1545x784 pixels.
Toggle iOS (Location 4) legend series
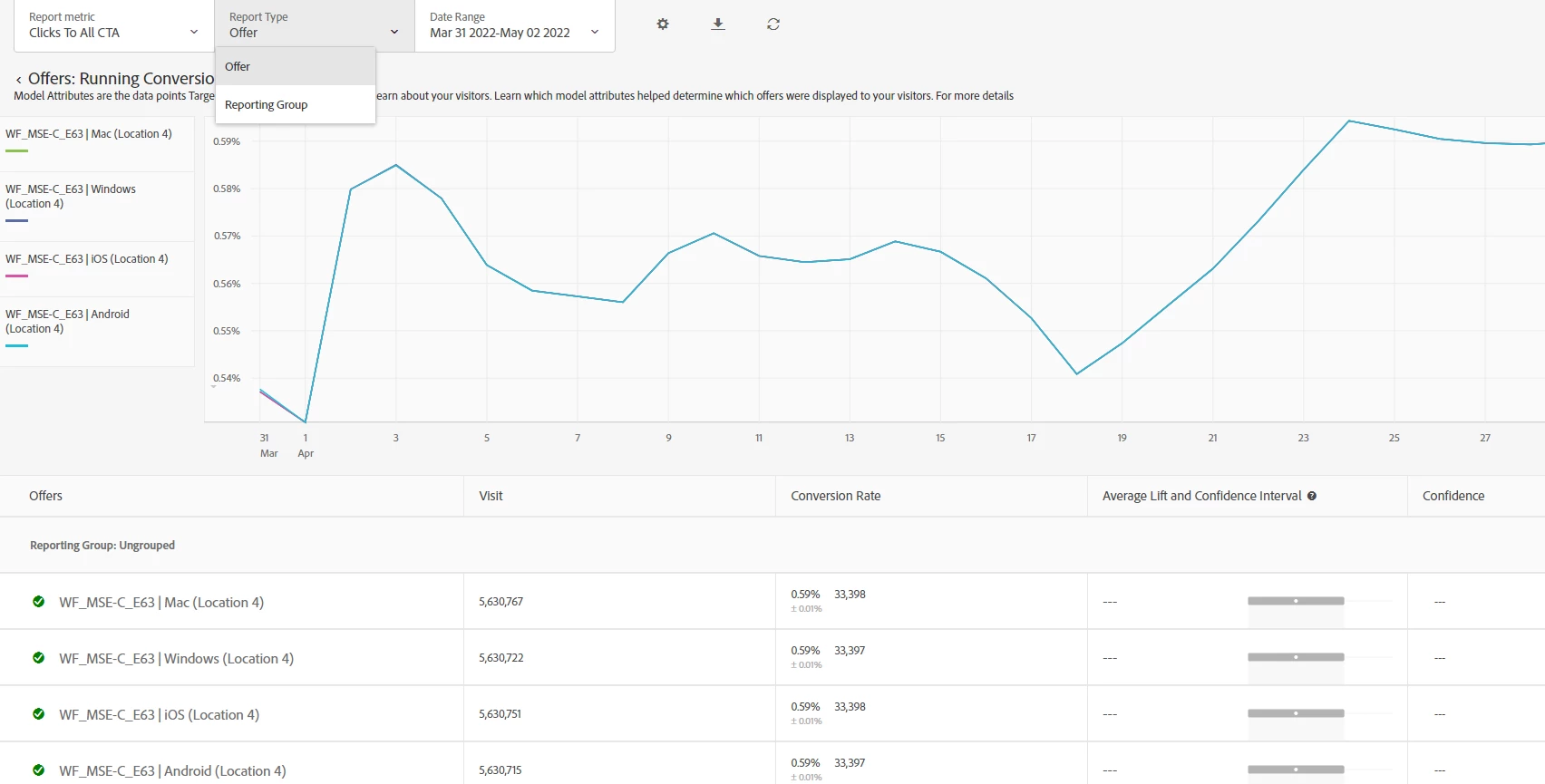click(x=96, y=269)
